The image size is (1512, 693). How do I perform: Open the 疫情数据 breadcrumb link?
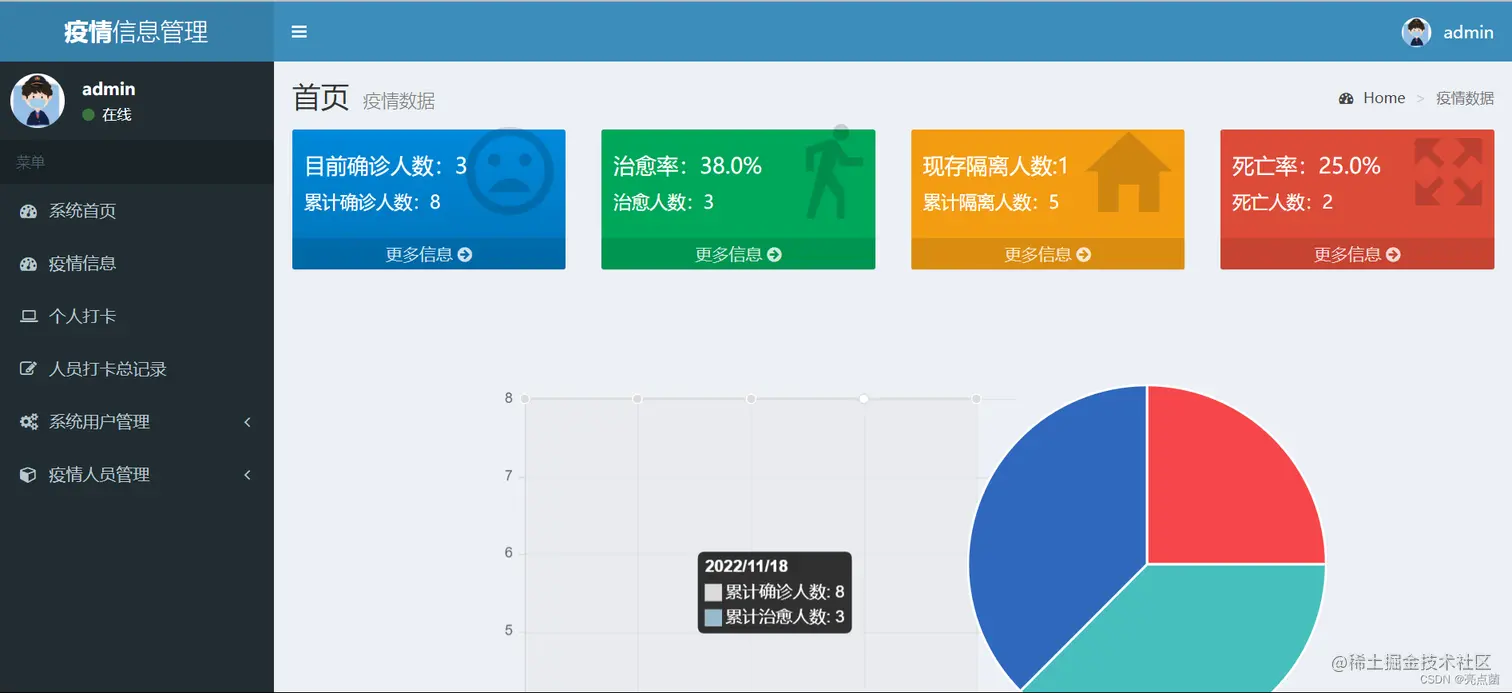pos(1465,97)
